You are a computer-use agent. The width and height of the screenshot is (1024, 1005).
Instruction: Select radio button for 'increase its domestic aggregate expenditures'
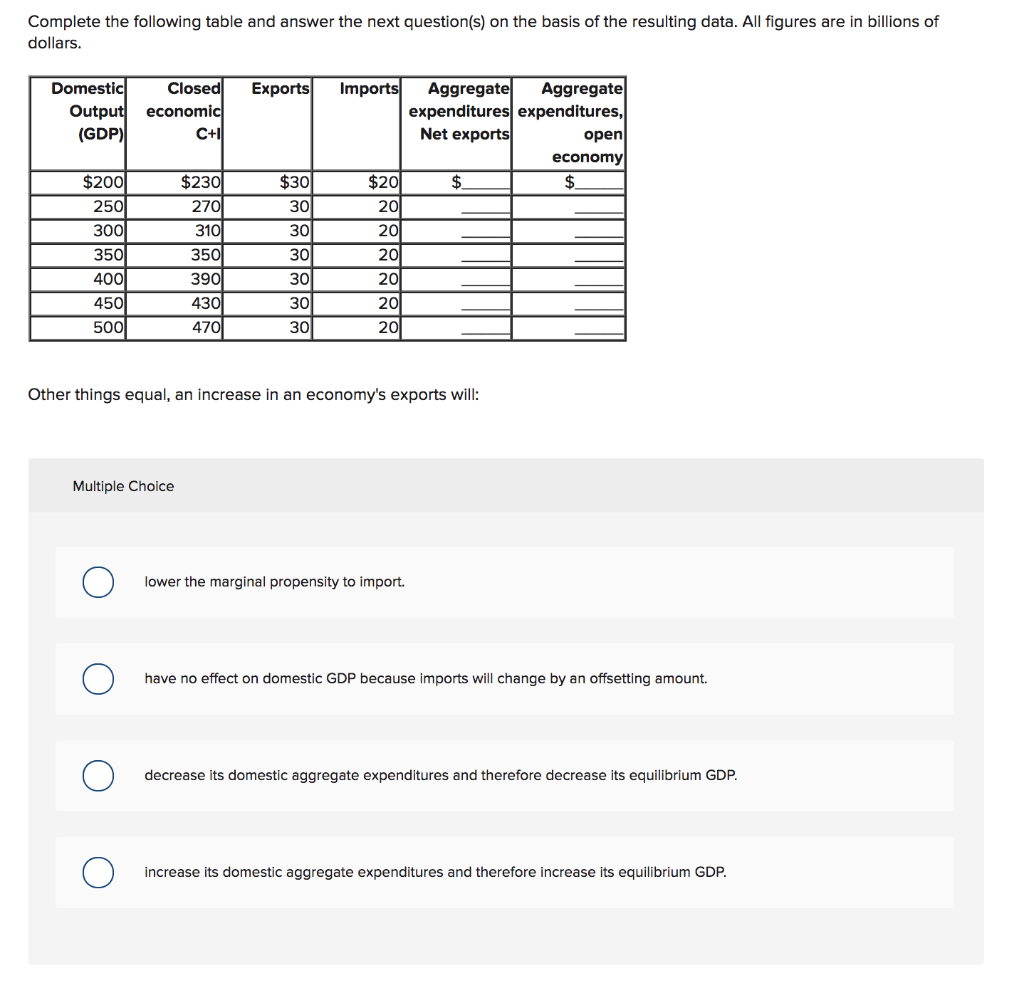(97, 873)
